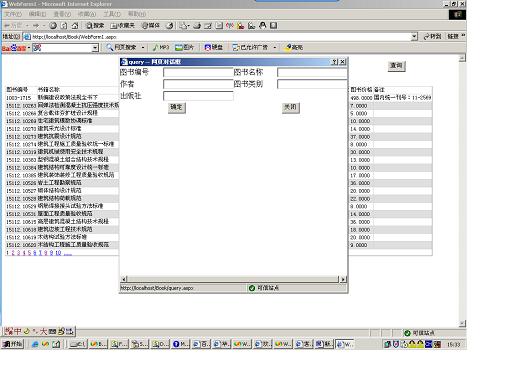Click the Go (转到) button
Screen dimensions: 512x384
(433, 36)
